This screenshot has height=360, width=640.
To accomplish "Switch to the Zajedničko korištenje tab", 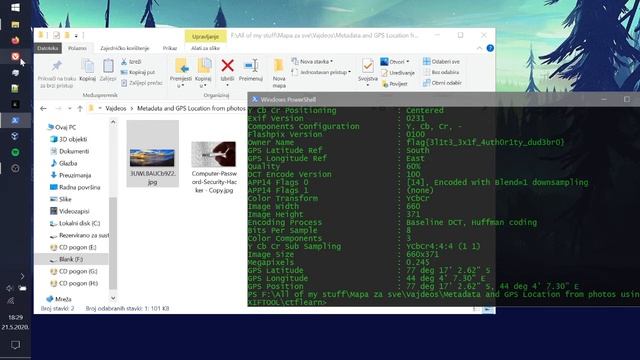I will 124,48.
